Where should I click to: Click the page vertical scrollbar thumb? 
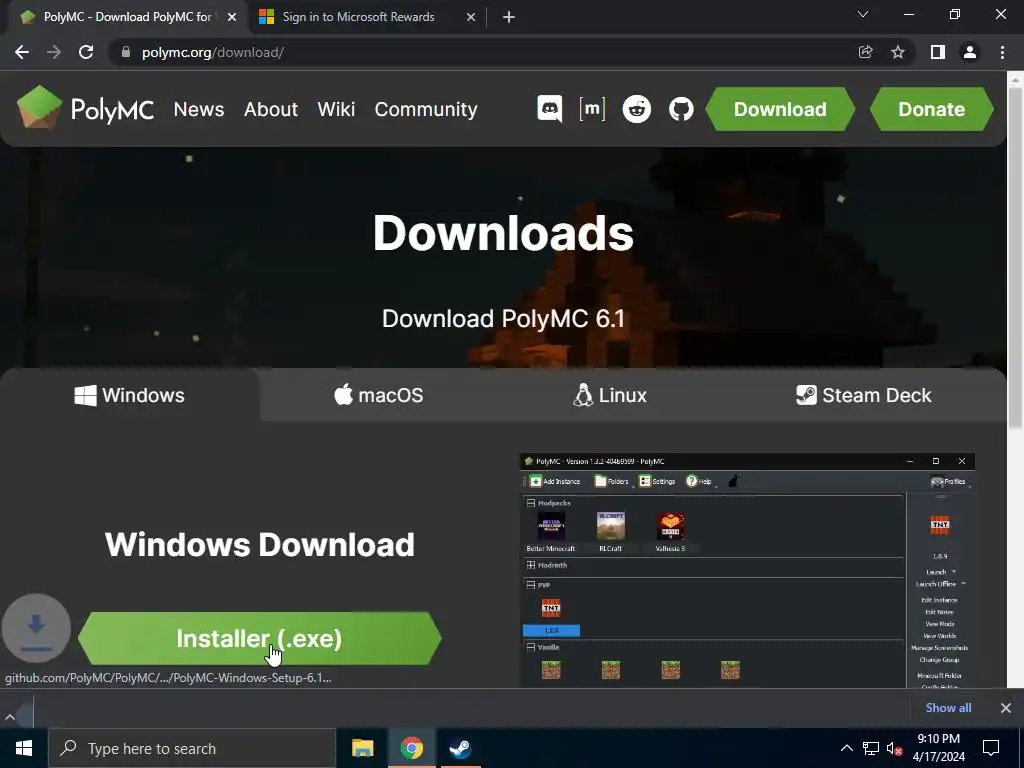point(1015,257)
